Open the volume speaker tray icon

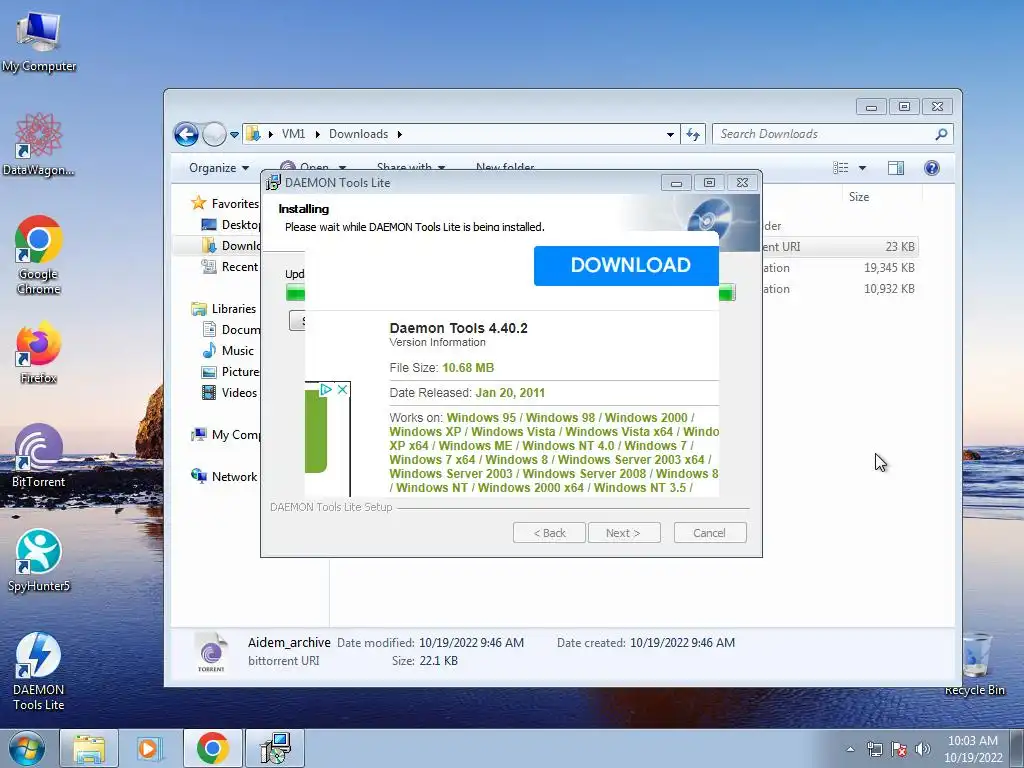click(923, 750)
